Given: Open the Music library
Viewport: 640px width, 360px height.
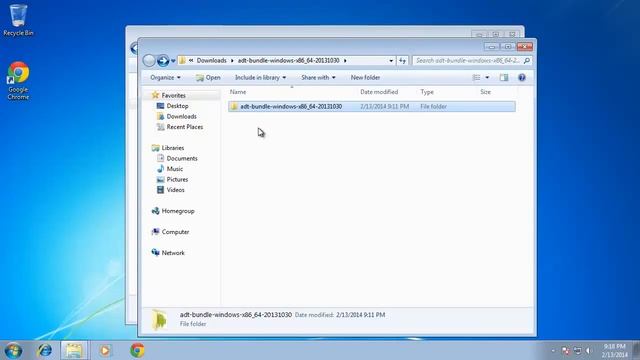Looking at the screenshot, I should click(x=174, y=169).
